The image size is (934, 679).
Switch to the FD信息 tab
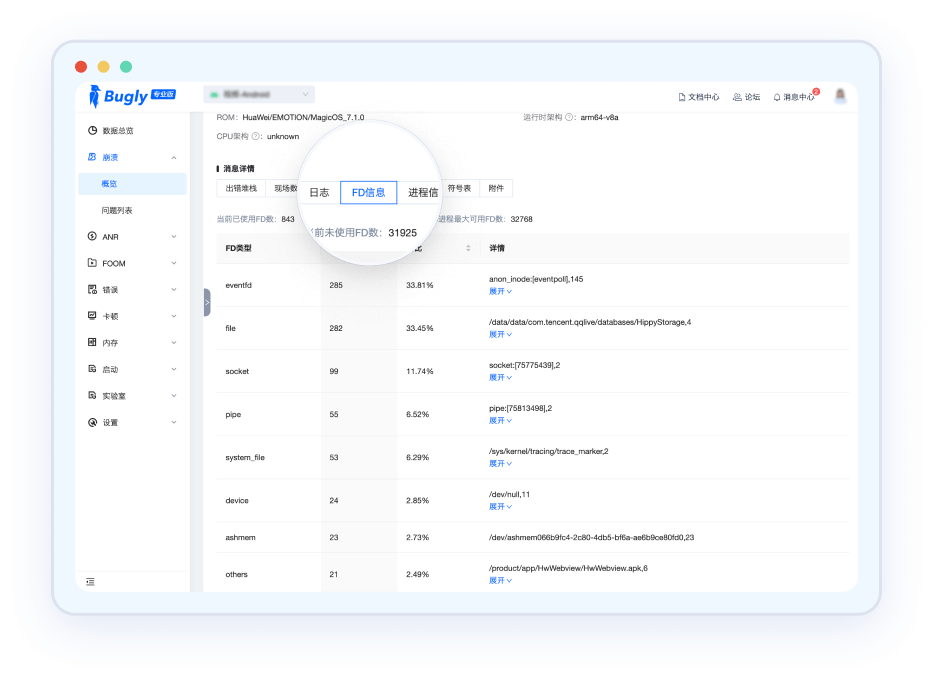point(368,193)
